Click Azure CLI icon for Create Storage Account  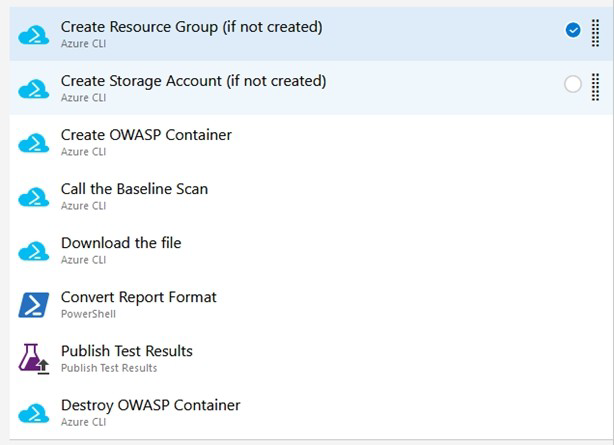coord(34,88)
